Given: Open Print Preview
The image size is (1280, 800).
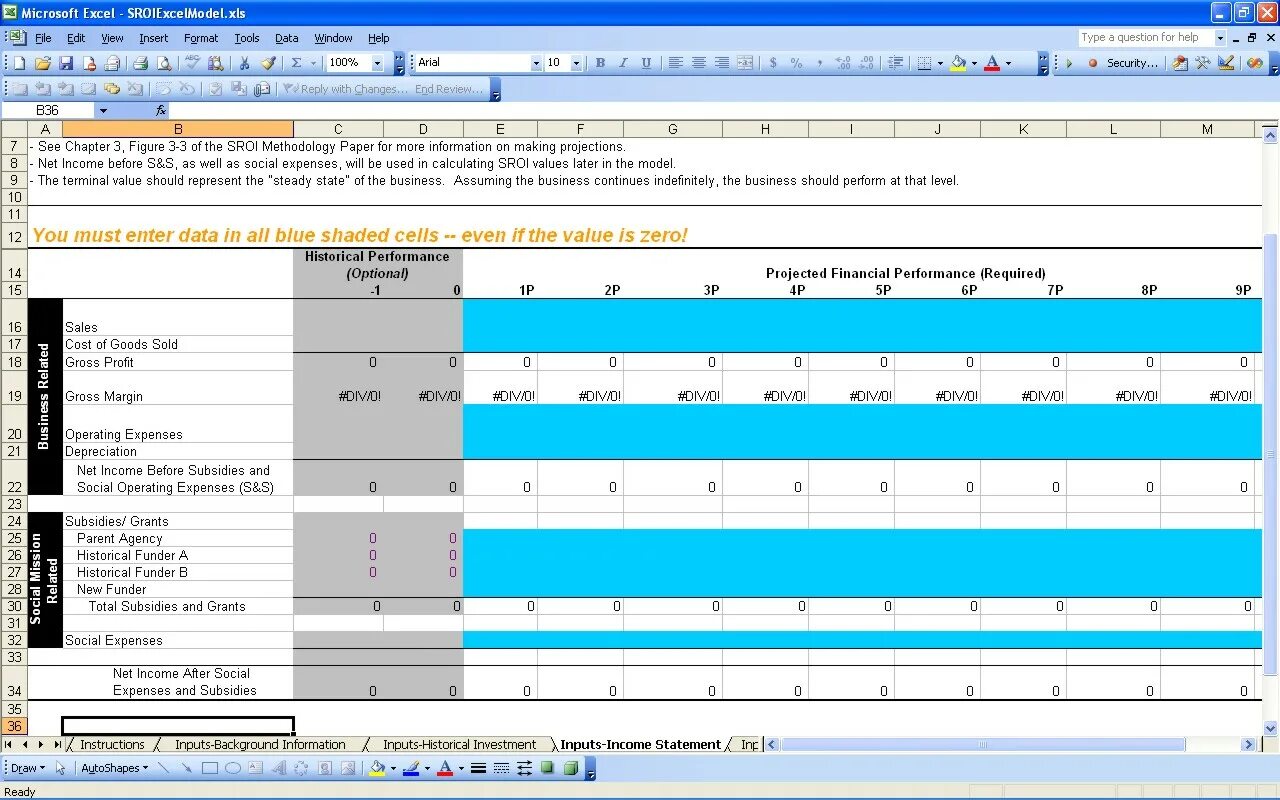Looking at the screenshot, I should click(163, 63).
